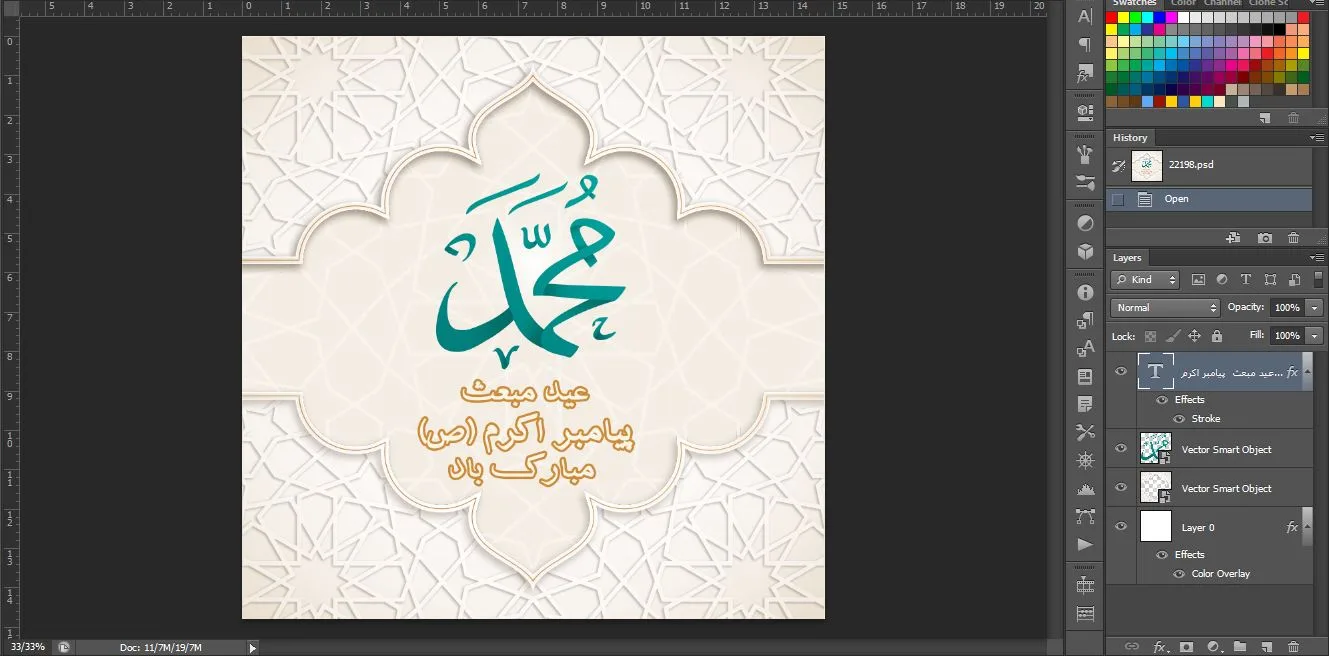Pick the yellow swatch in top row
Viewport: 1329px width, 656px height.
click(1123, 17)
